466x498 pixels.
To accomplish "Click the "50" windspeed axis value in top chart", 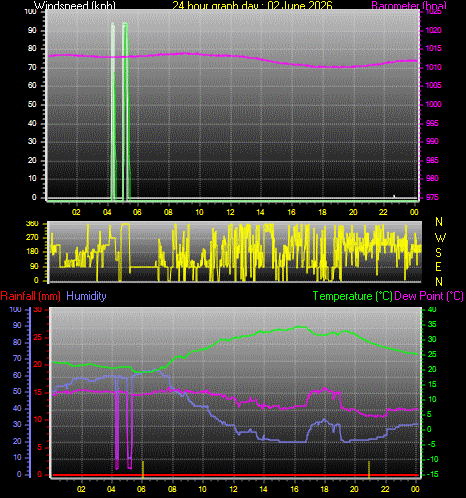I will pos(32,104).
